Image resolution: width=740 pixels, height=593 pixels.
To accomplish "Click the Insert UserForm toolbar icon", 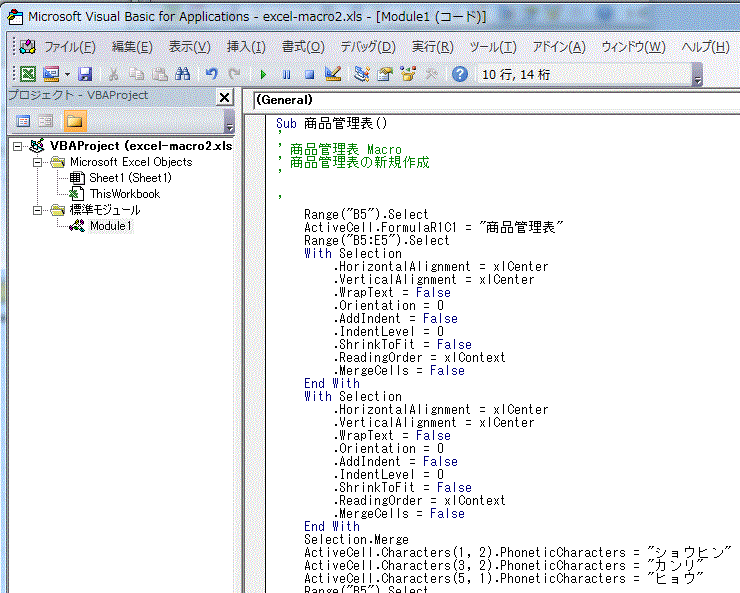I will coord(51,74).
